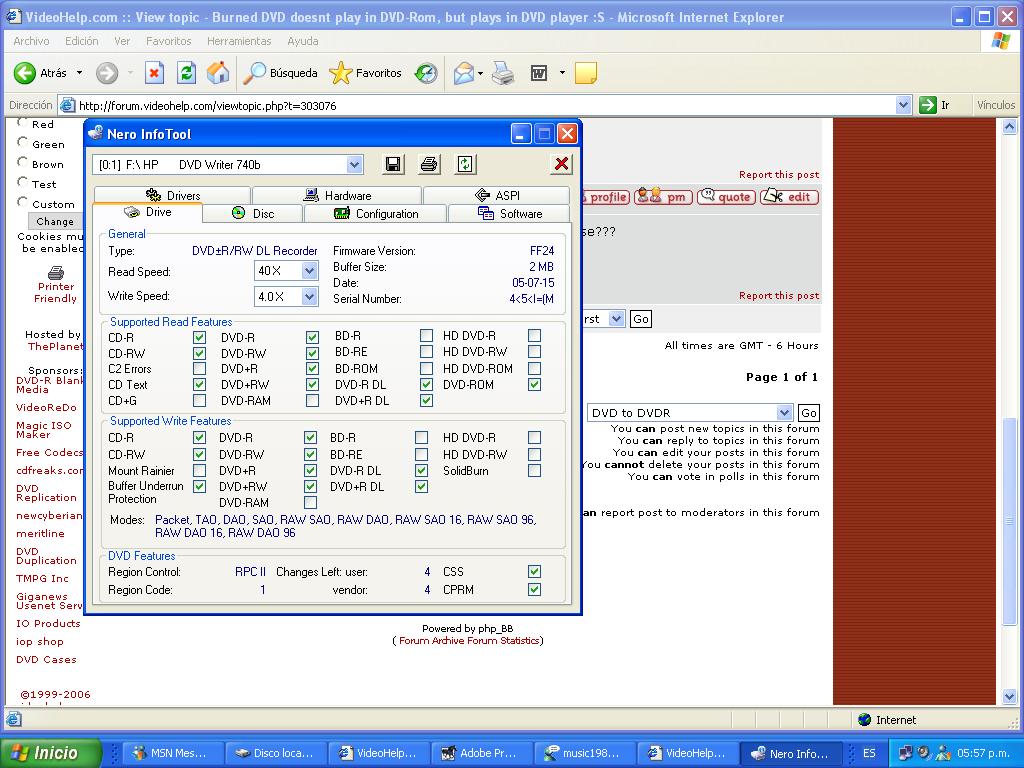Expand the address bar dropdown
Viewport: 1024px width, 768px height.
point(903,105)
